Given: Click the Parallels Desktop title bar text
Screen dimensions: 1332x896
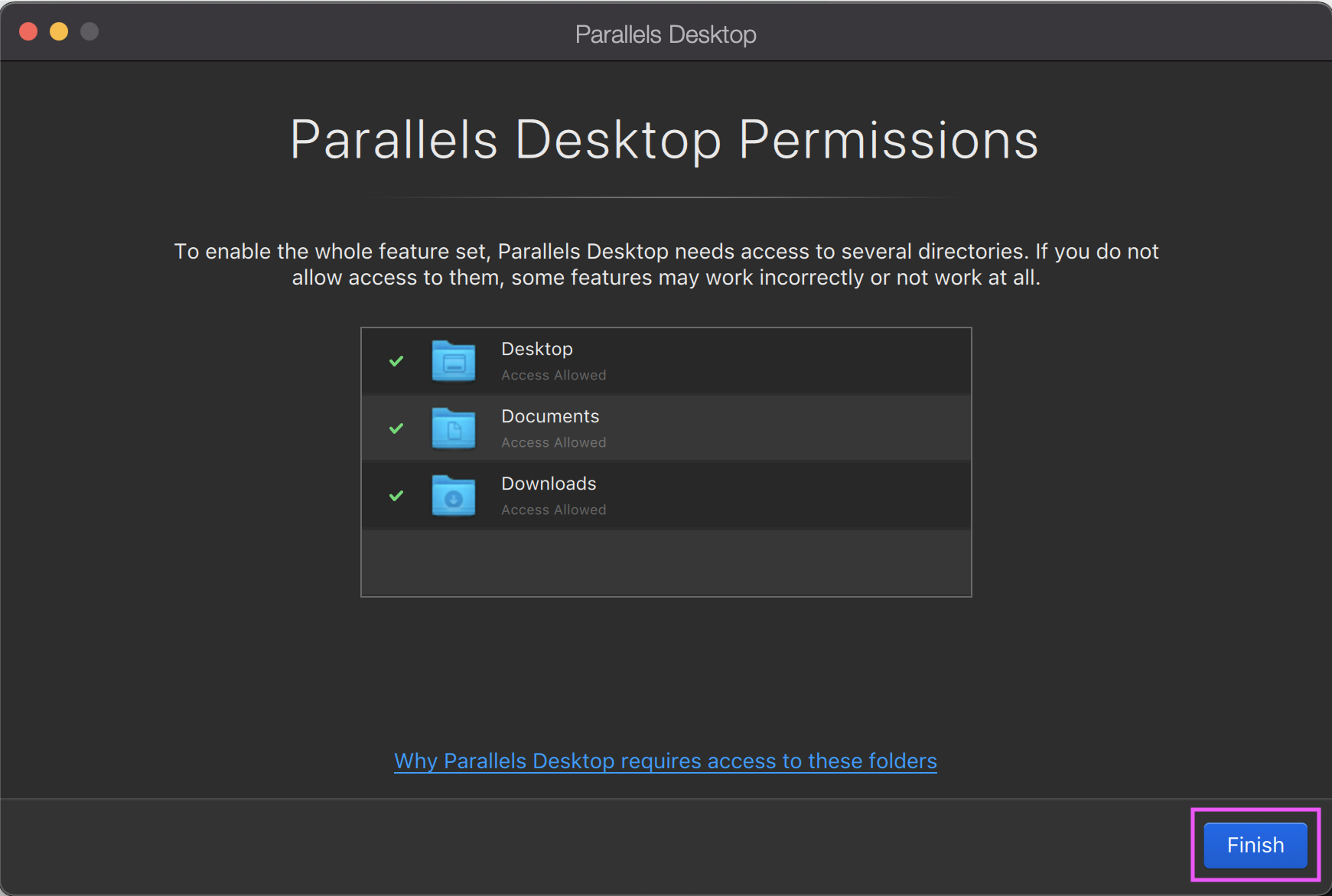Looking at the screenshot, I should pyautogui.click(x=665, y=33).
